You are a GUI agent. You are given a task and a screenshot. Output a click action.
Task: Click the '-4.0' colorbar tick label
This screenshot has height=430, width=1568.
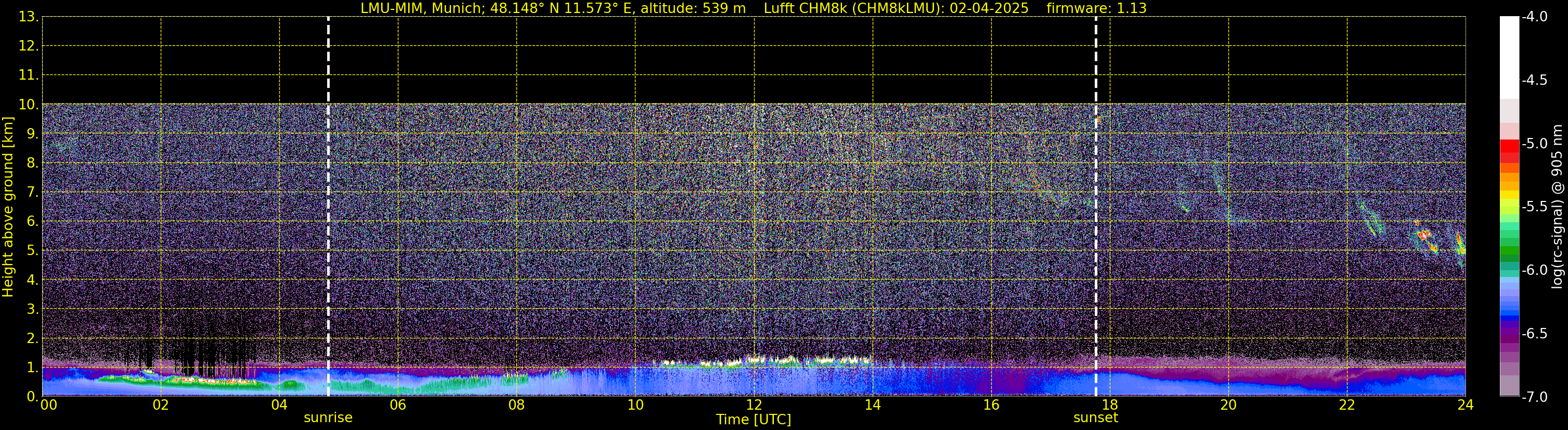tap(1534, 17)
